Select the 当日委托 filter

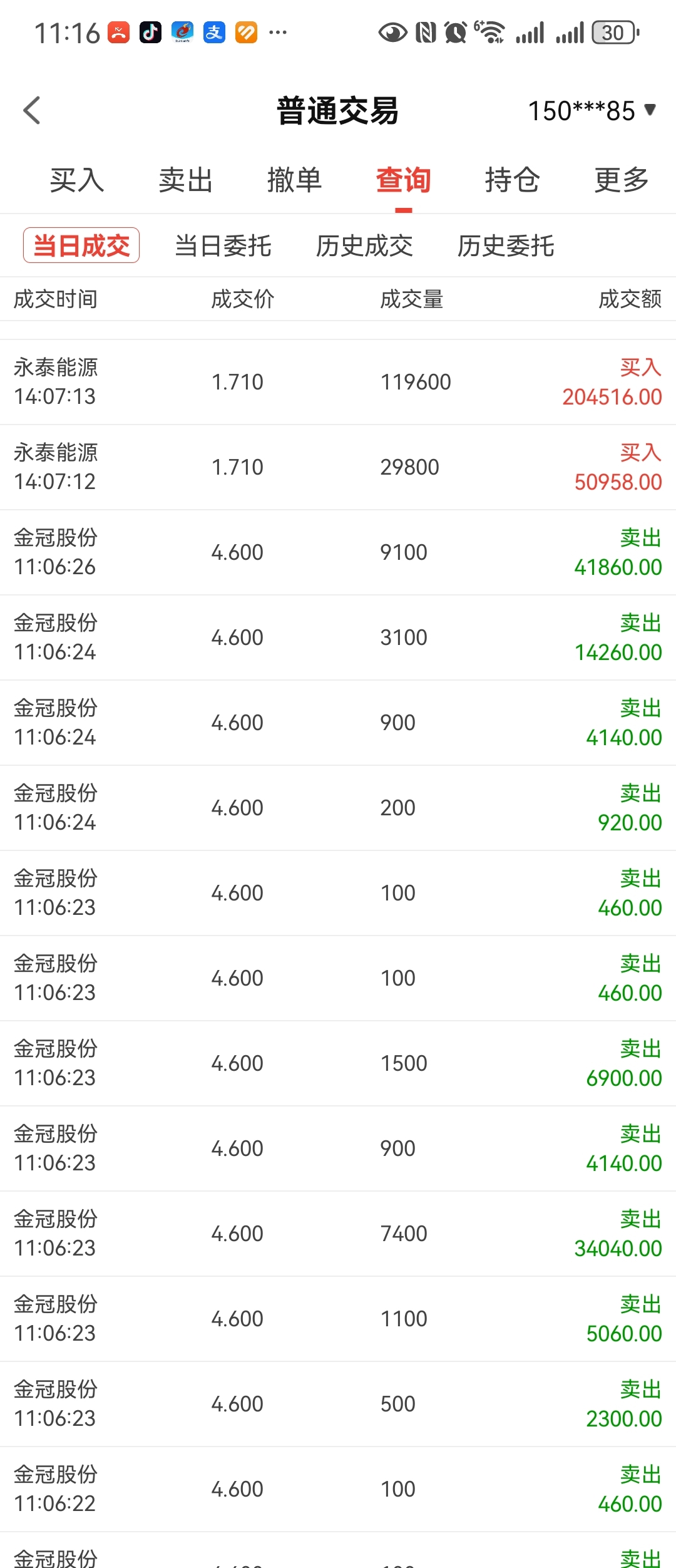click(223, 245)
